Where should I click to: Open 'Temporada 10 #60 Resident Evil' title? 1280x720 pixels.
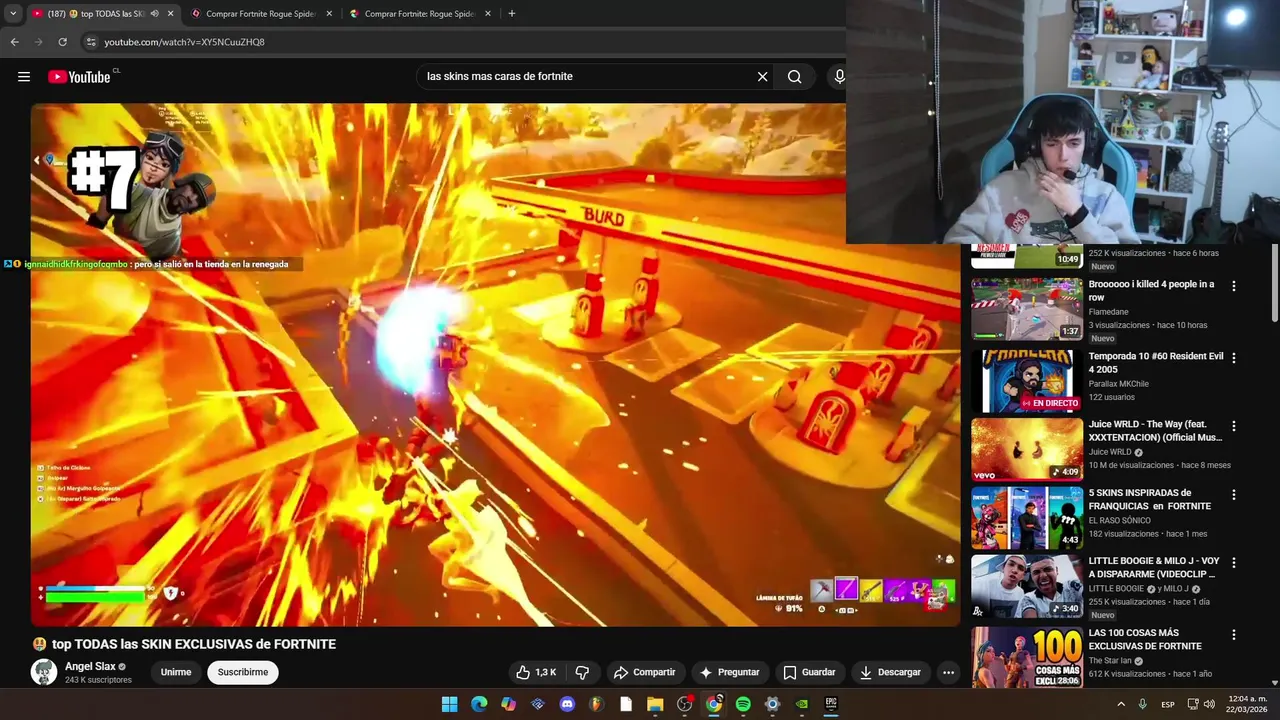point(1156,363)
